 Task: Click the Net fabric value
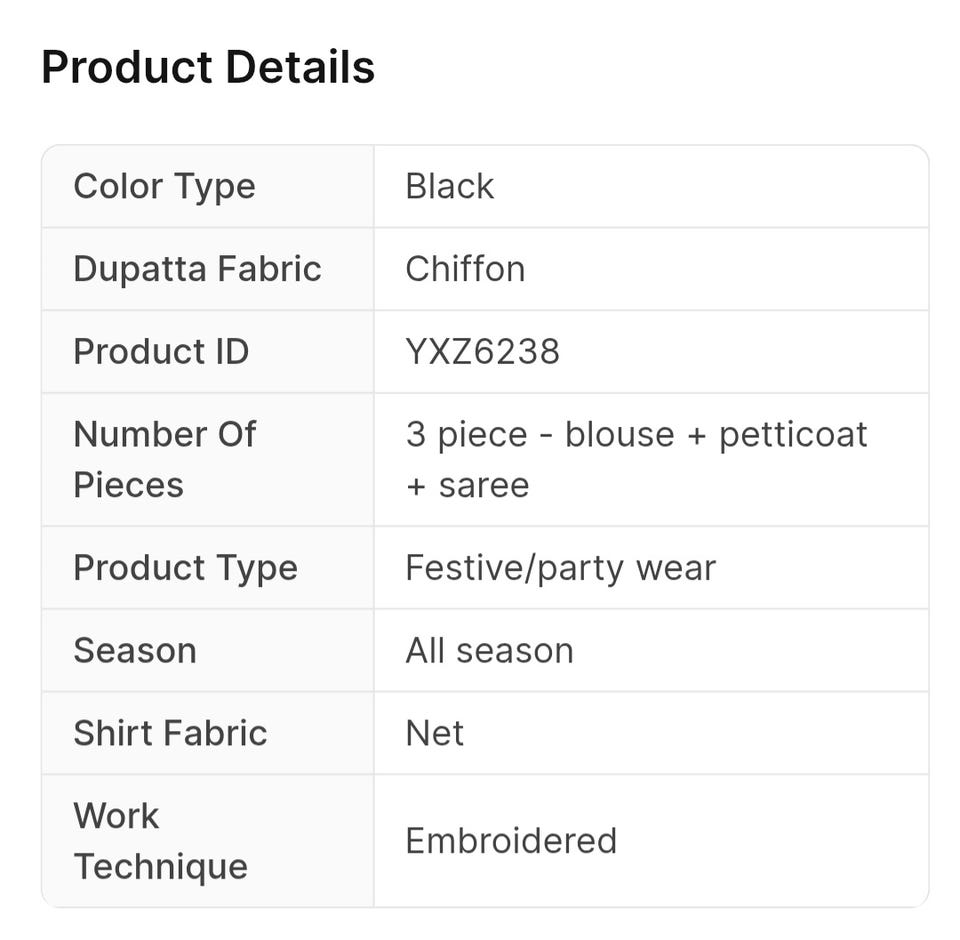[434, 733]
